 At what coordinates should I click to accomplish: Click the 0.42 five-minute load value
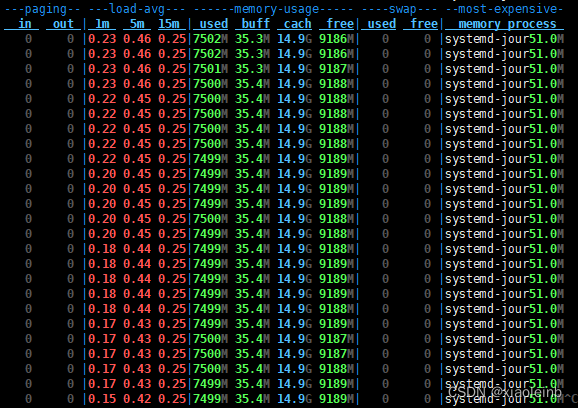click(137, 399)
